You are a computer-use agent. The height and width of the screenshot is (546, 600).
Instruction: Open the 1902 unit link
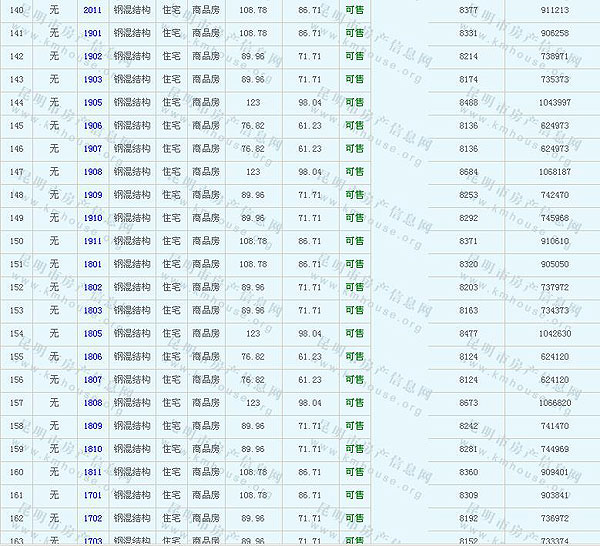93,56
